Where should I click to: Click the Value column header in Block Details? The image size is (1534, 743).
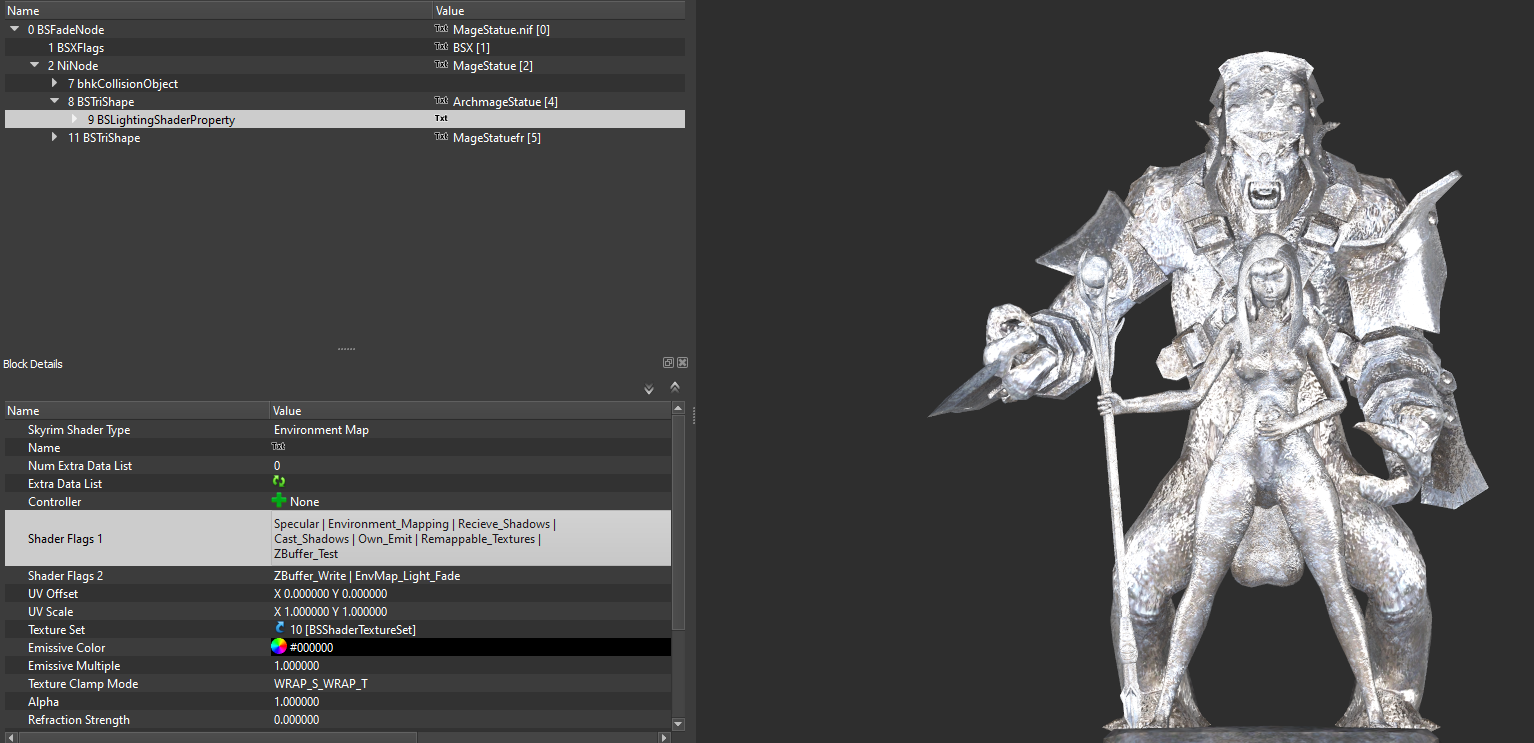(x=471, y=411)
